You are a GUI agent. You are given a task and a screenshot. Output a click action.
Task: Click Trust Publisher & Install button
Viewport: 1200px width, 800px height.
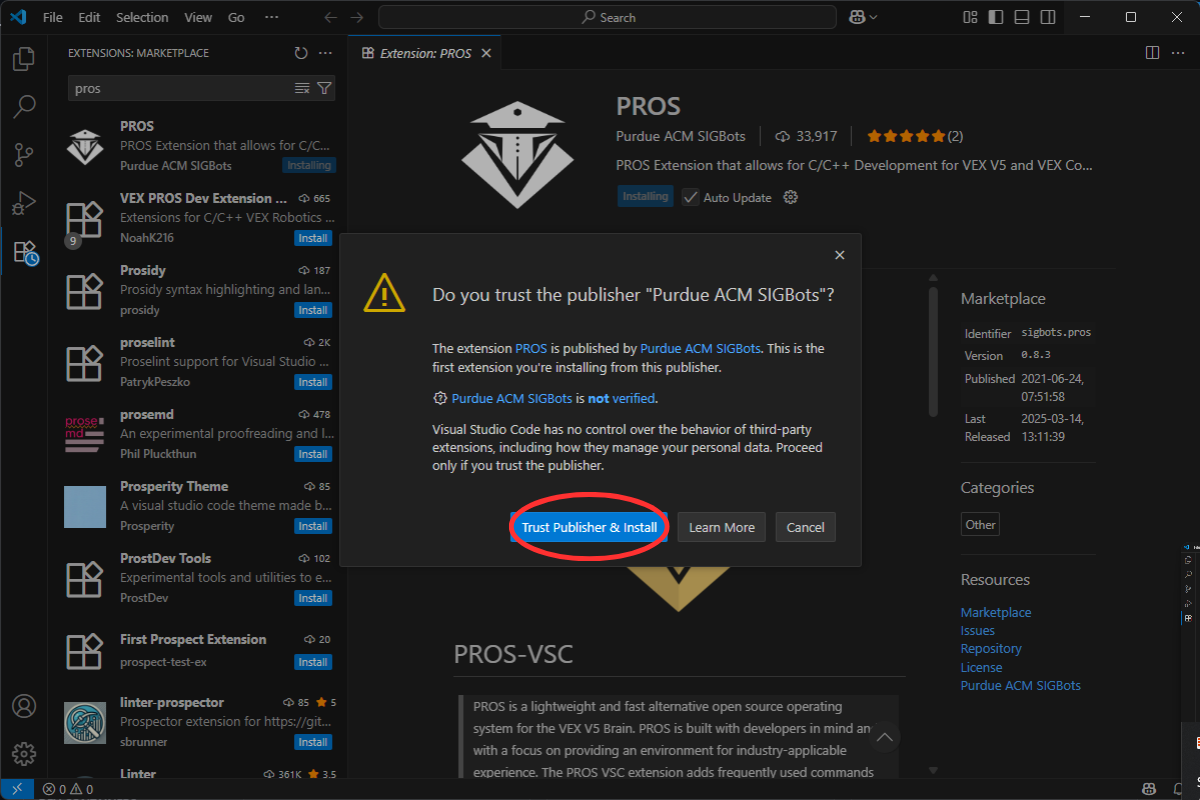coord(589,527)
